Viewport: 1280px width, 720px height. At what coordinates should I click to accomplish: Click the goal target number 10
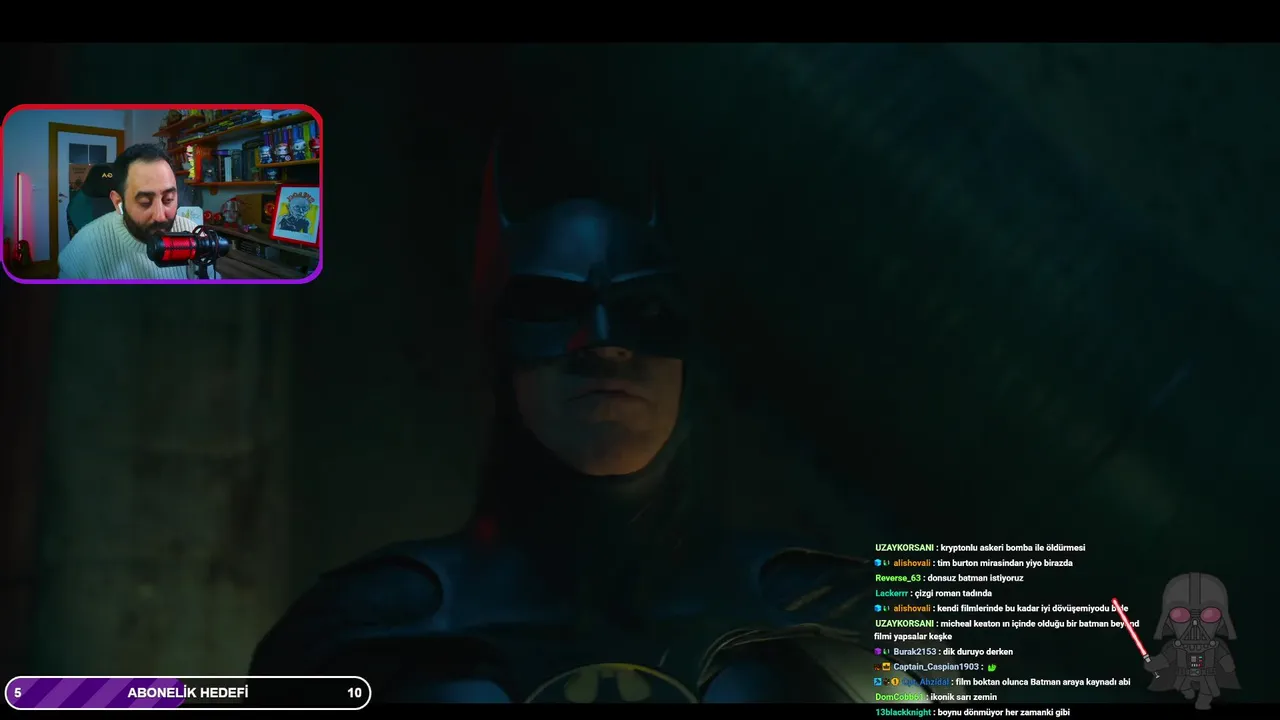click(x=354, y=693)
